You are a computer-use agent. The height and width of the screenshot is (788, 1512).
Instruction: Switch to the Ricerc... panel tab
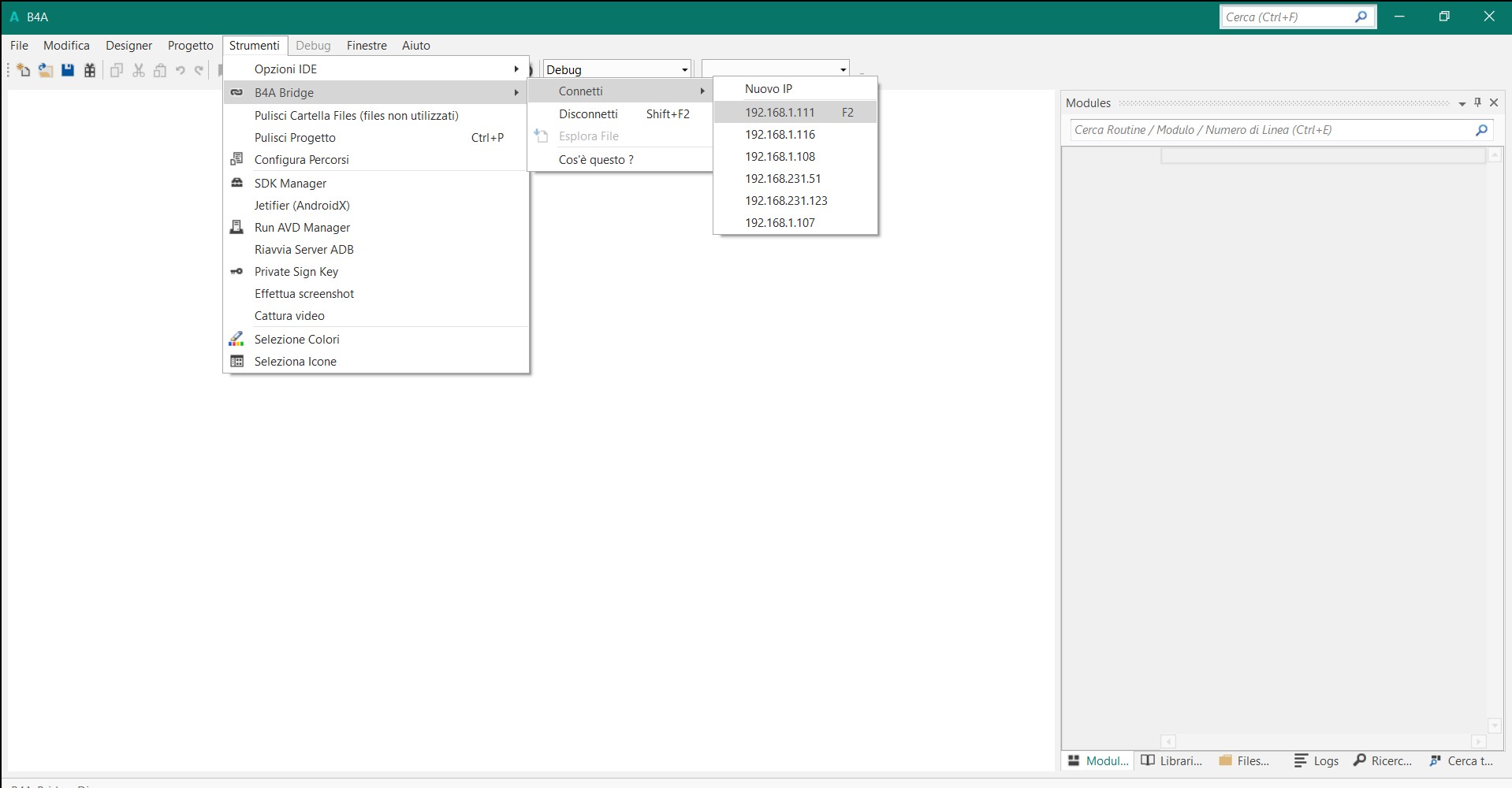[x=1383, y=761]
